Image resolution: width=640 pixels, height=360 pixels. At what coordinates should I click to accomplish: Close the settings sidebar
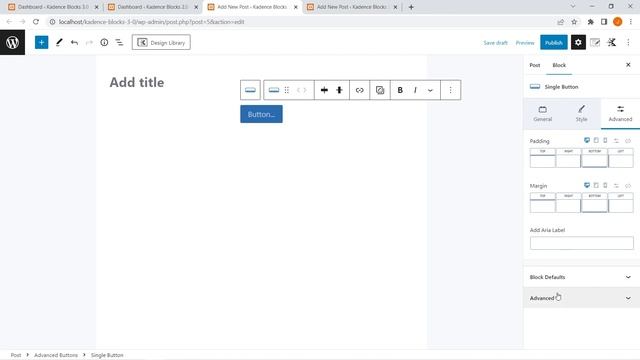pos(628,65)
